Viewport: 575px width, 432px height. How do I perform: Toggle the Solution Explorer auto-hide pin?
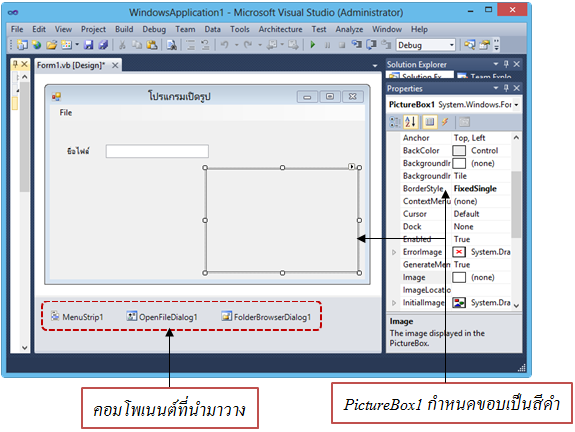point(506,64)
